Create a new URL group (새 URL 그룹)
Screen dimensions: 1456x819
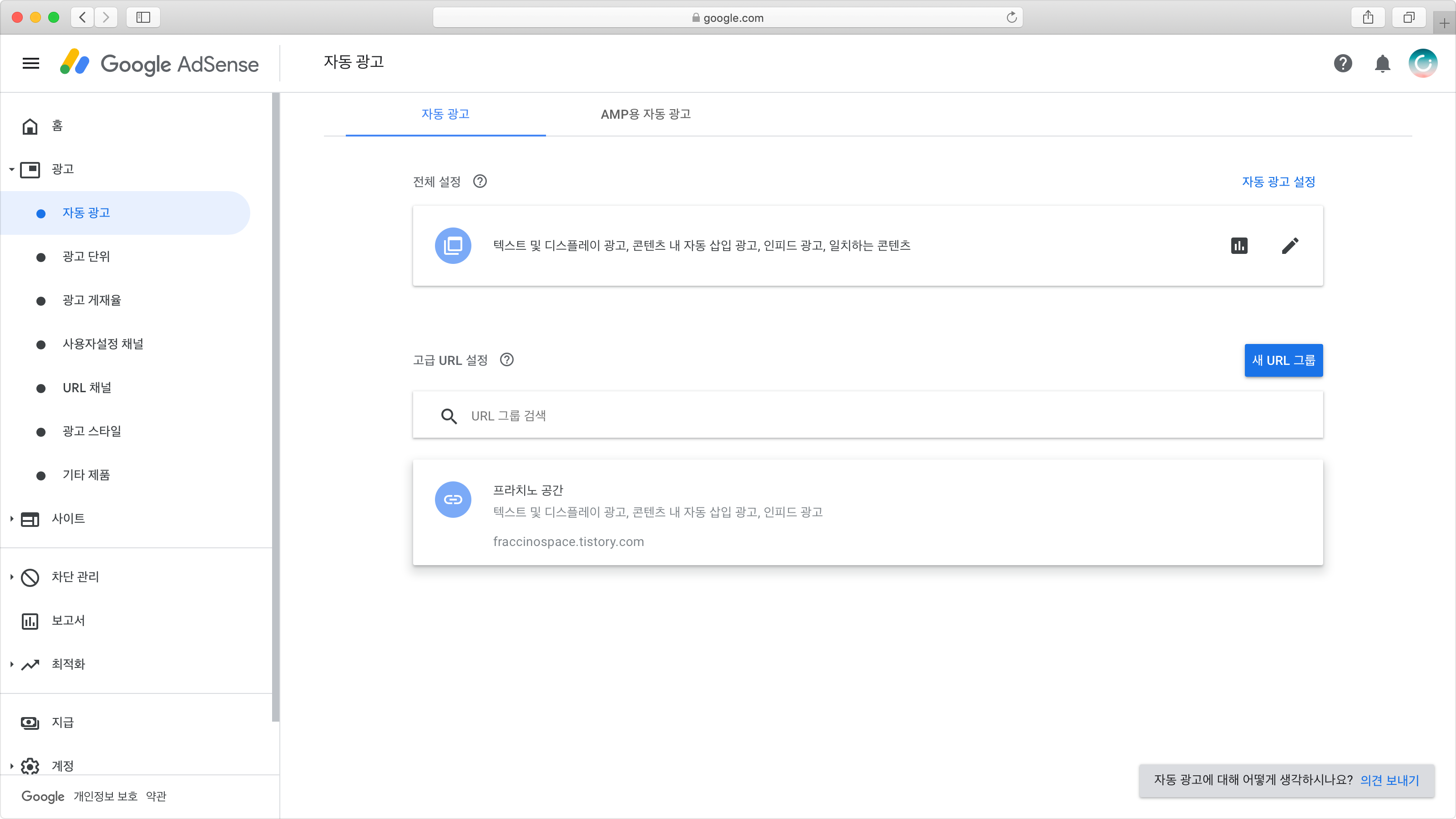click(1284, 361)
